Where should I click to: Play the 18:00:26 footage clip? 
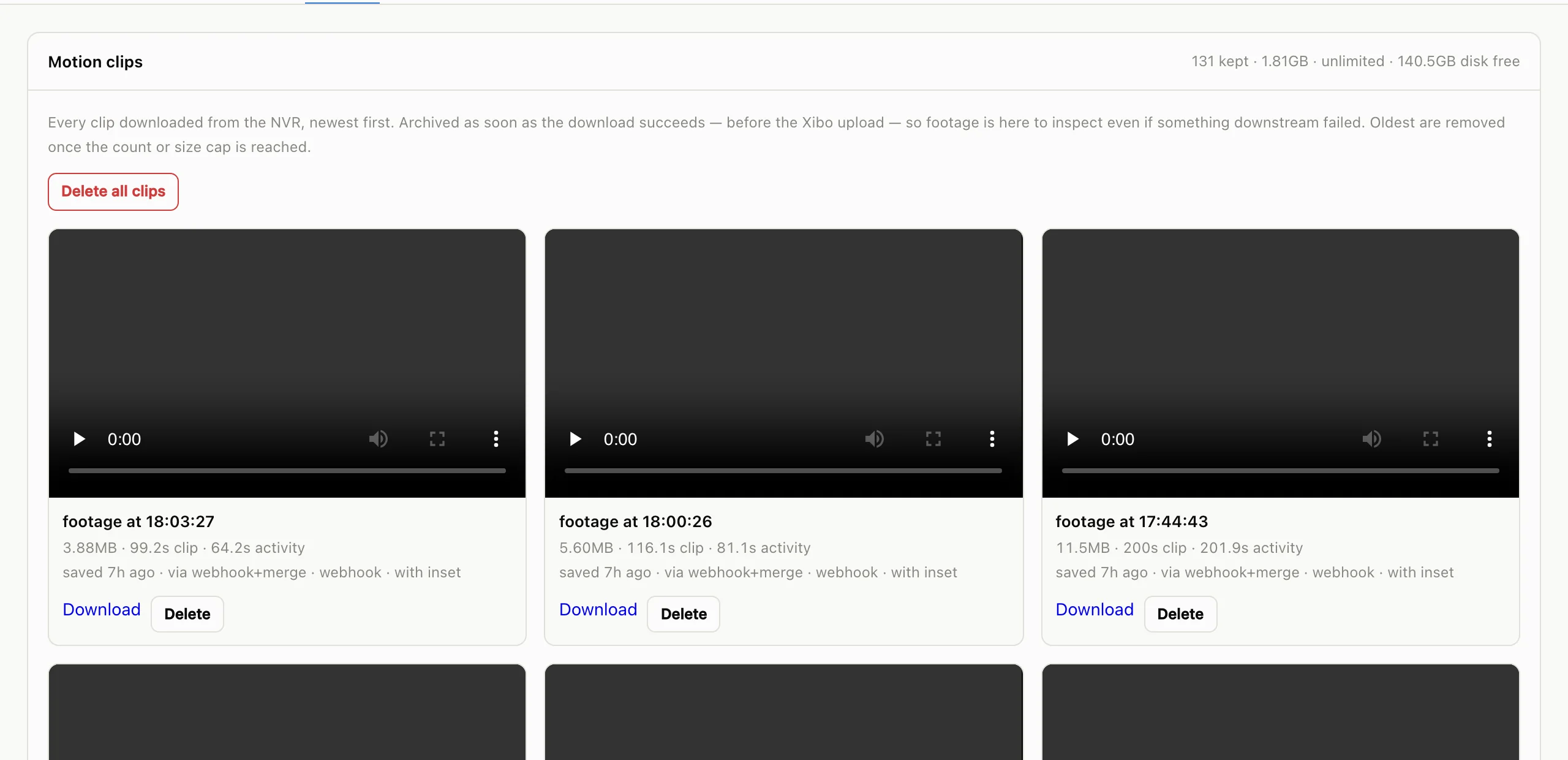click(575, 439)
